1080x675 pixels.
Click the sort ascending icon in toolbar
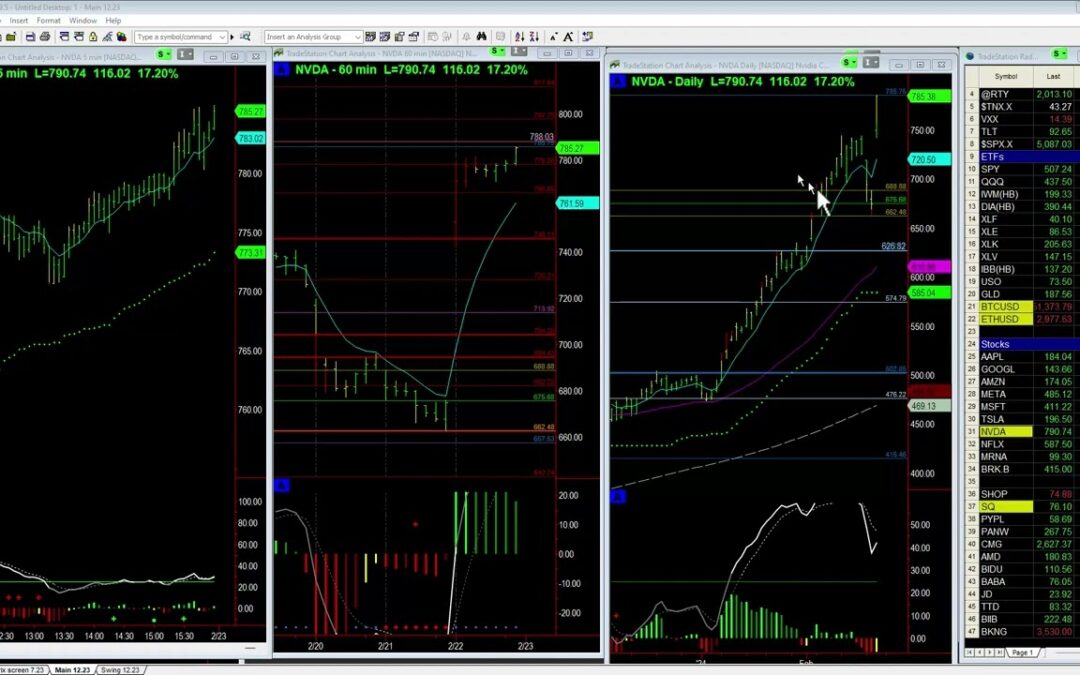pyautogui.click(x=519, y=37)
